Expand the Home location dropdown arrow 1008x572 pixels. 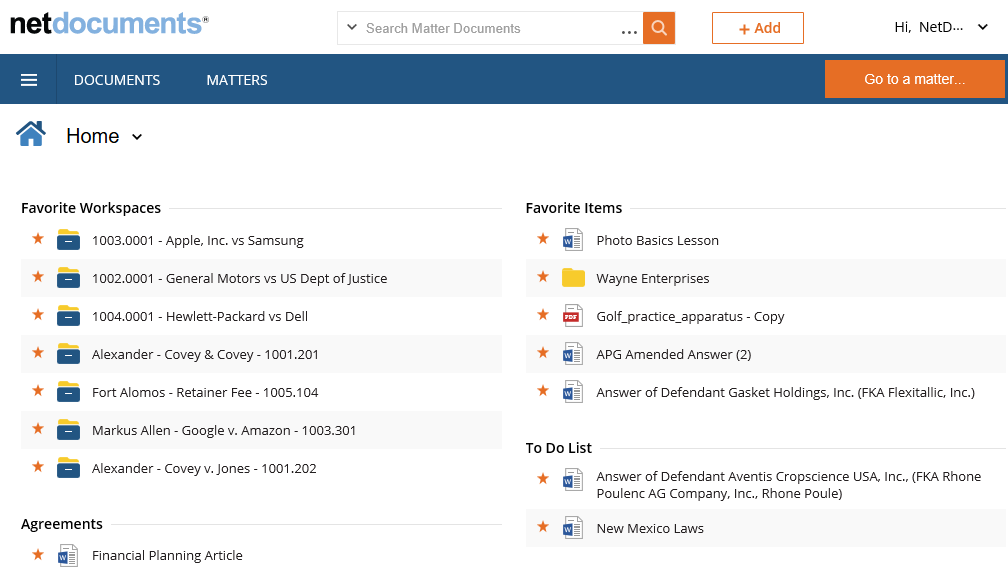click(137, 137)
